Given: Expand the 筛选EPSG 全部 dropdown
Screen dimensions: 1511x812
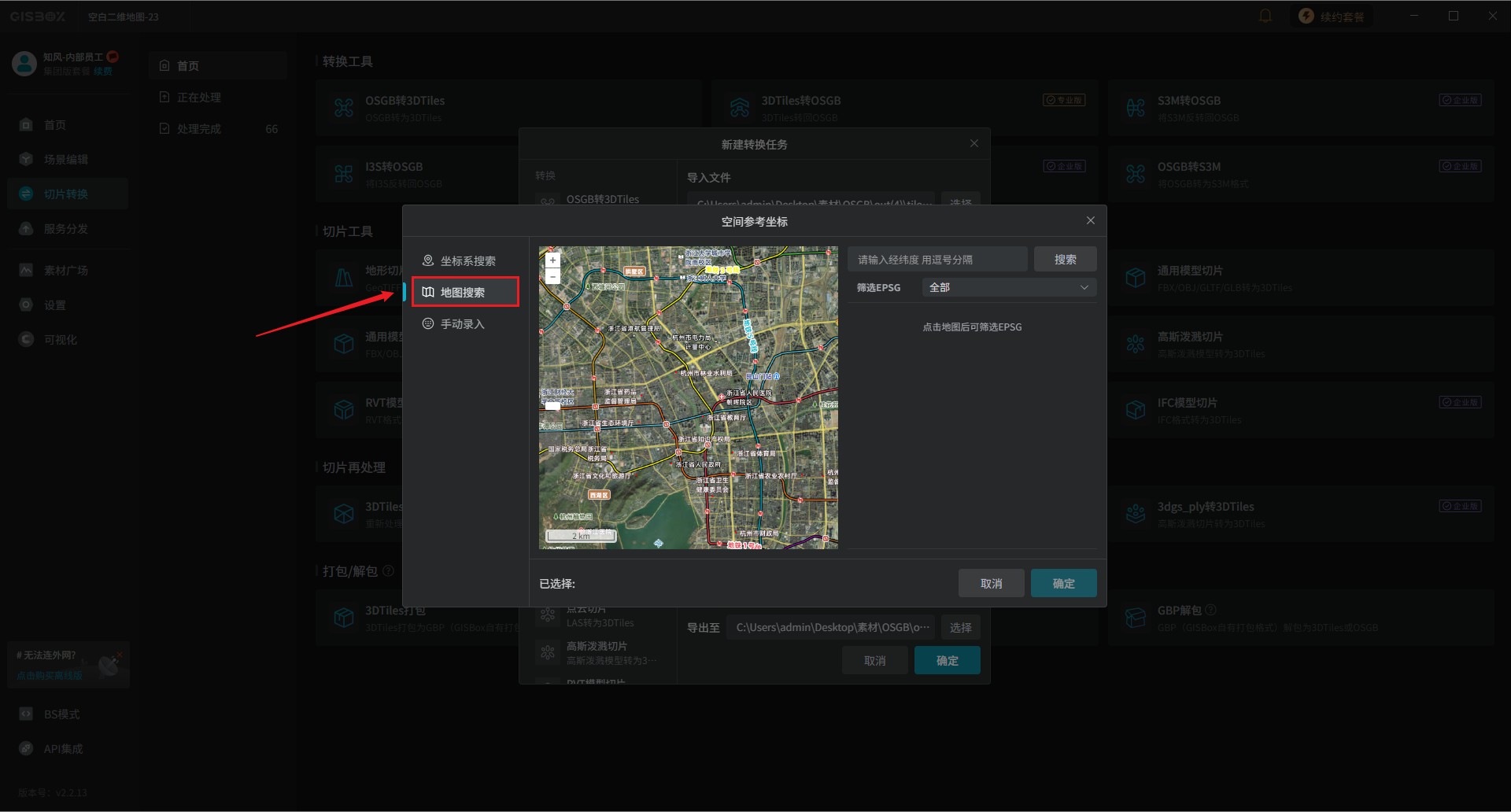Looking at the screenshot, I should [x=1009, y=287].
